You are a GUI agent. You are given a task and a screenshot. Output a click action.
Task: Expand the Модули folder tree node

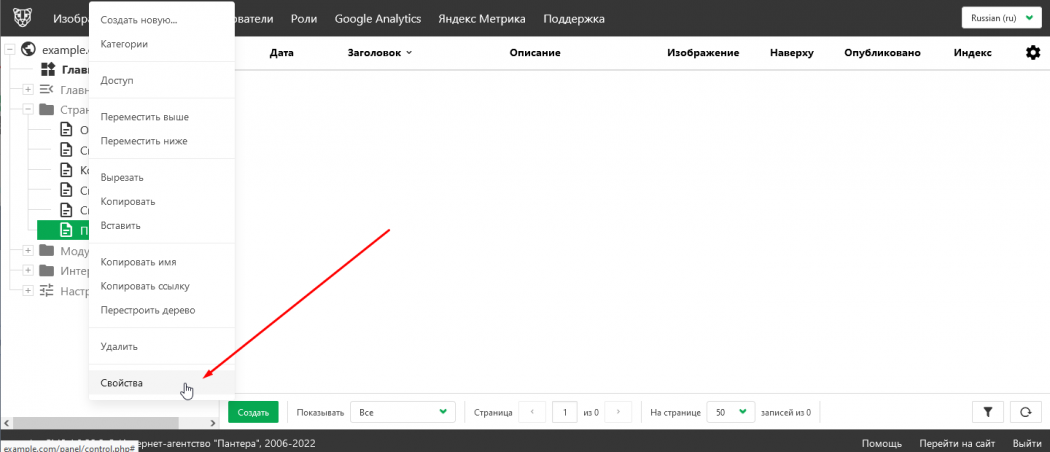pyautogui.click(x=28, y=250)
